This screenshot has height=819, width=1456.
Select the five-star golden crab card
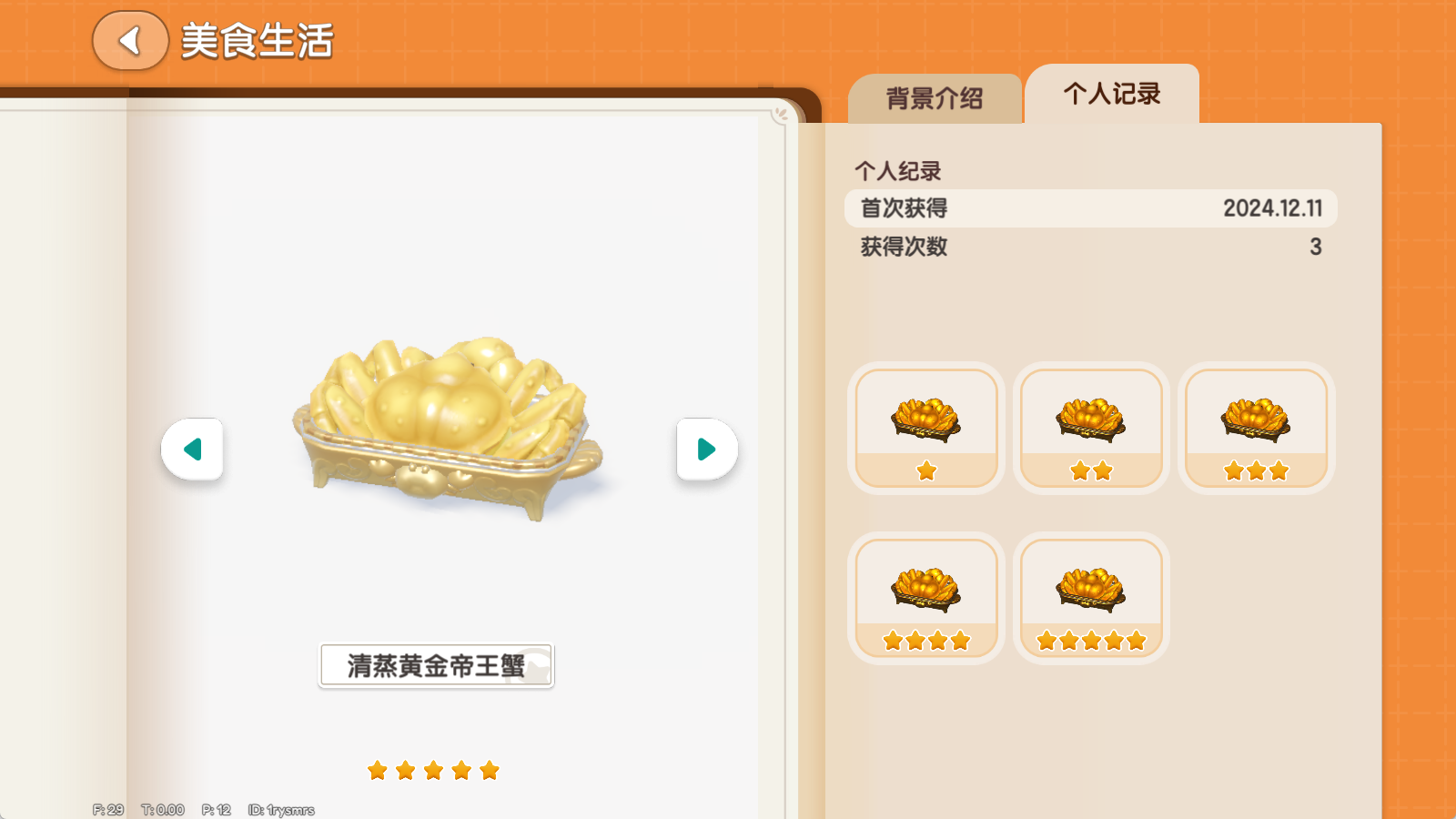click(1091, 598)
